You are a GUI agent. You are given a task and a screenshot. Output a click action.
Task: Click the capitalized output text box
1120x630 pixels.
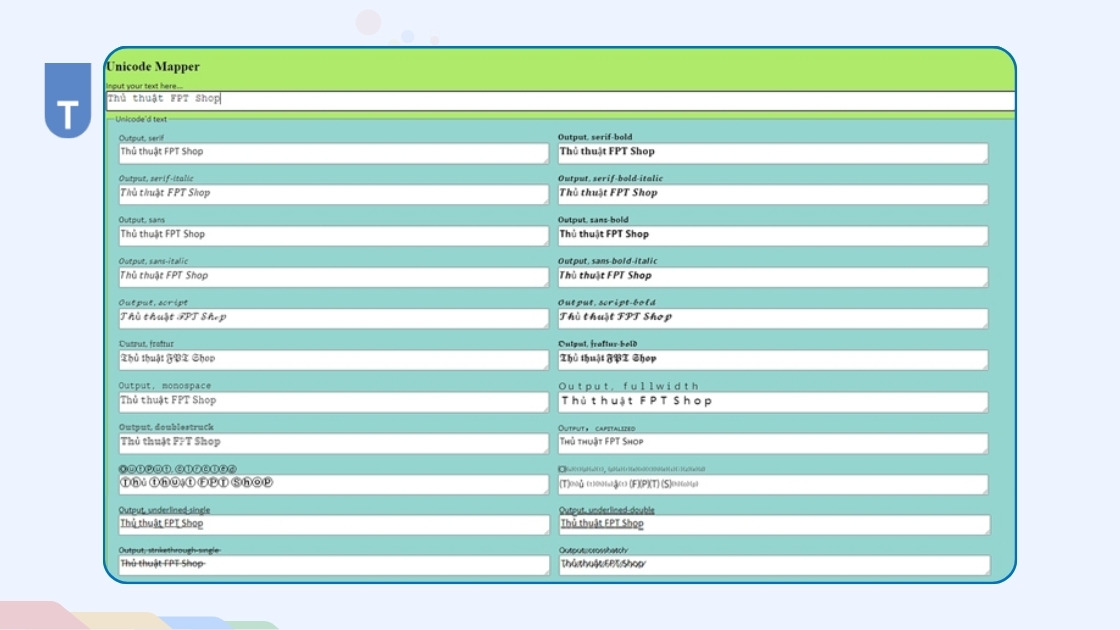click(772, 442)
